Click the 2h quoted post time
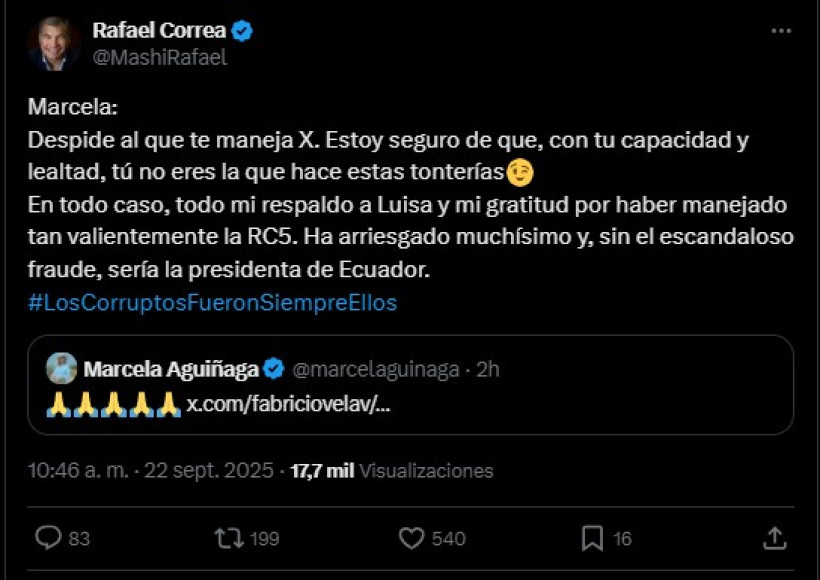 (488, 369)
